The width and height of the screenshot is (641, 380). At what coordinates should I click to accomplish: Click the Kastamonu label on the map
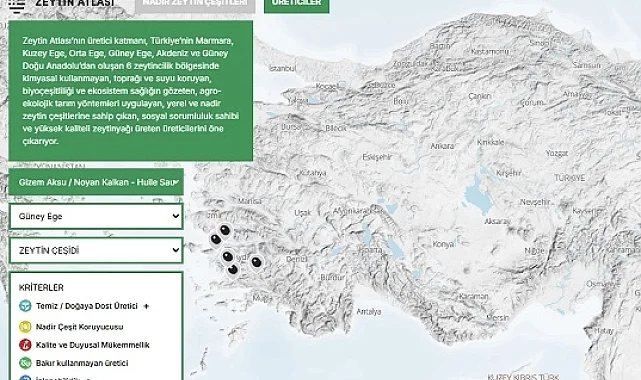tap(490, 51)
